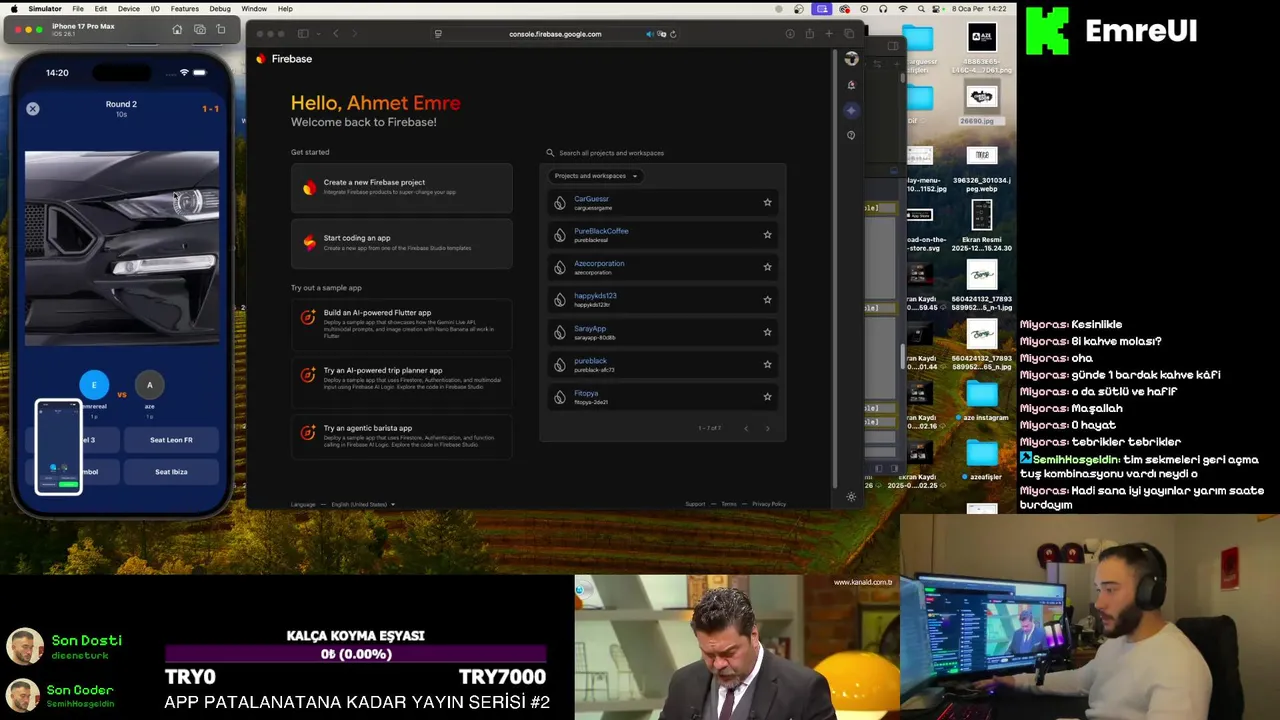The width and height of the screenshot is (1280, 720).
Task: Choose the Seat Ibiza answer
Action: click(171, 472)
